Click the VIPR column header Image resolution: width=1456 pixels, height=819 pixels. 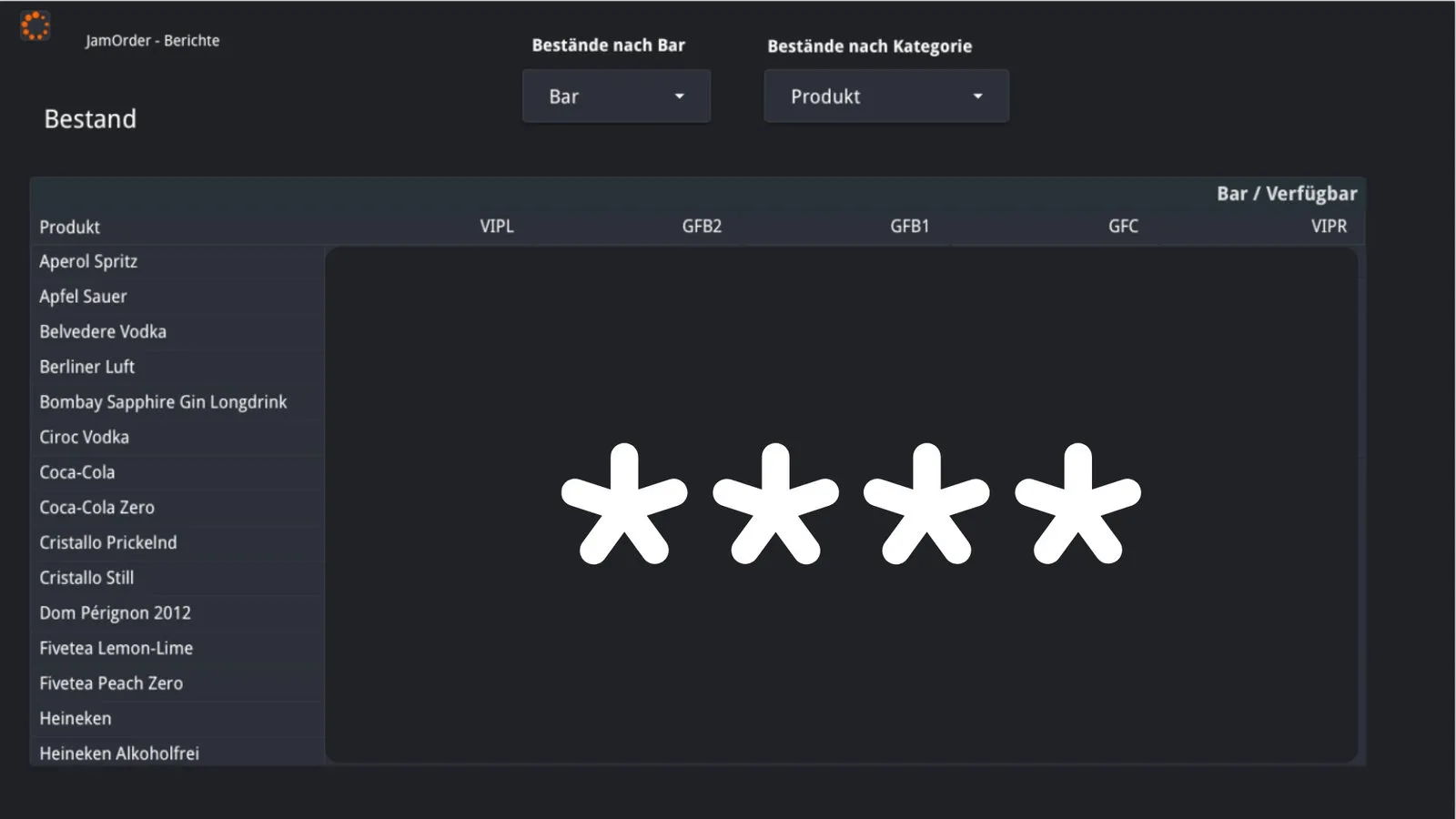coord(1329,226)
